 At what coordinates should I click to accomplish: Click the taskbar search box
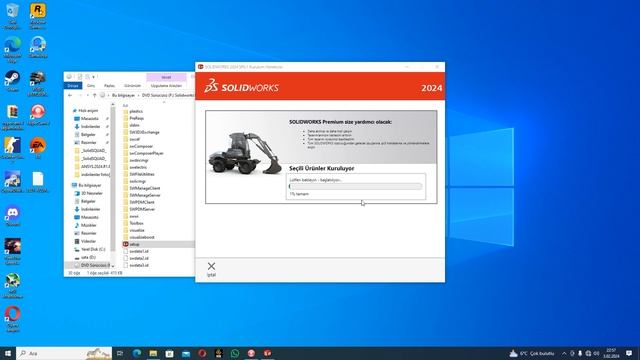tap(64, 353)
